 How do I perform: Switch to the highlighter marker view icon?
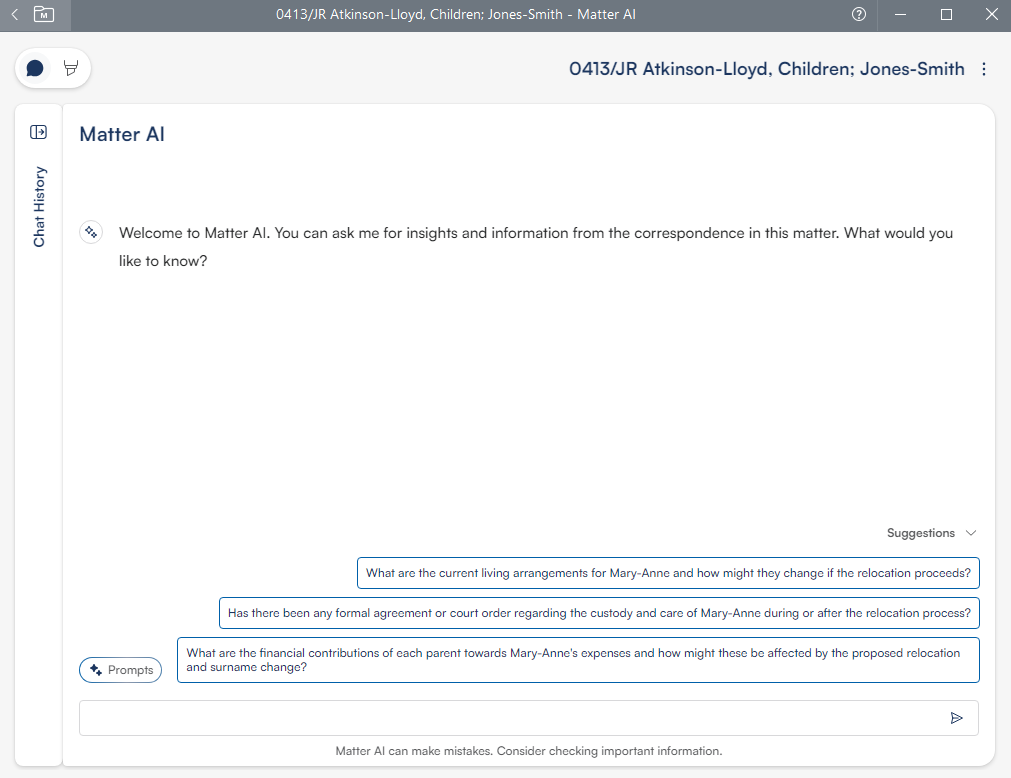pyautogui.click(x=71, y=68)
